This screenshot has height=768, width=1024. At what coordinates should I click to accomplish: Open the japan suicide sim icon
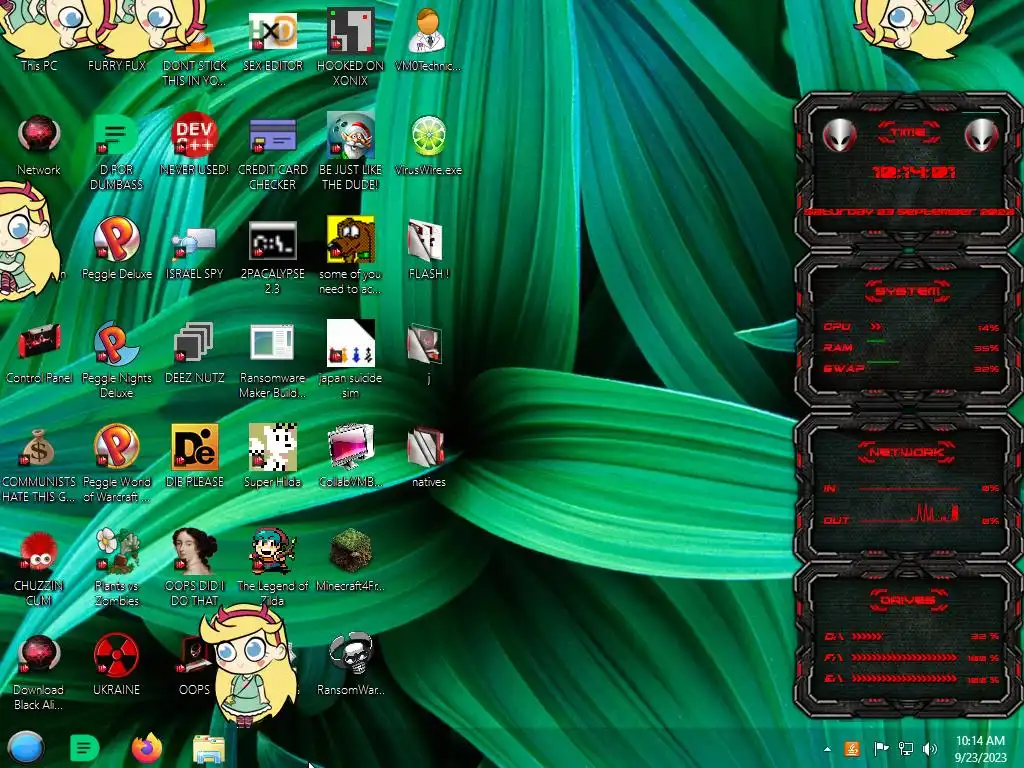[x=351, y=343]
